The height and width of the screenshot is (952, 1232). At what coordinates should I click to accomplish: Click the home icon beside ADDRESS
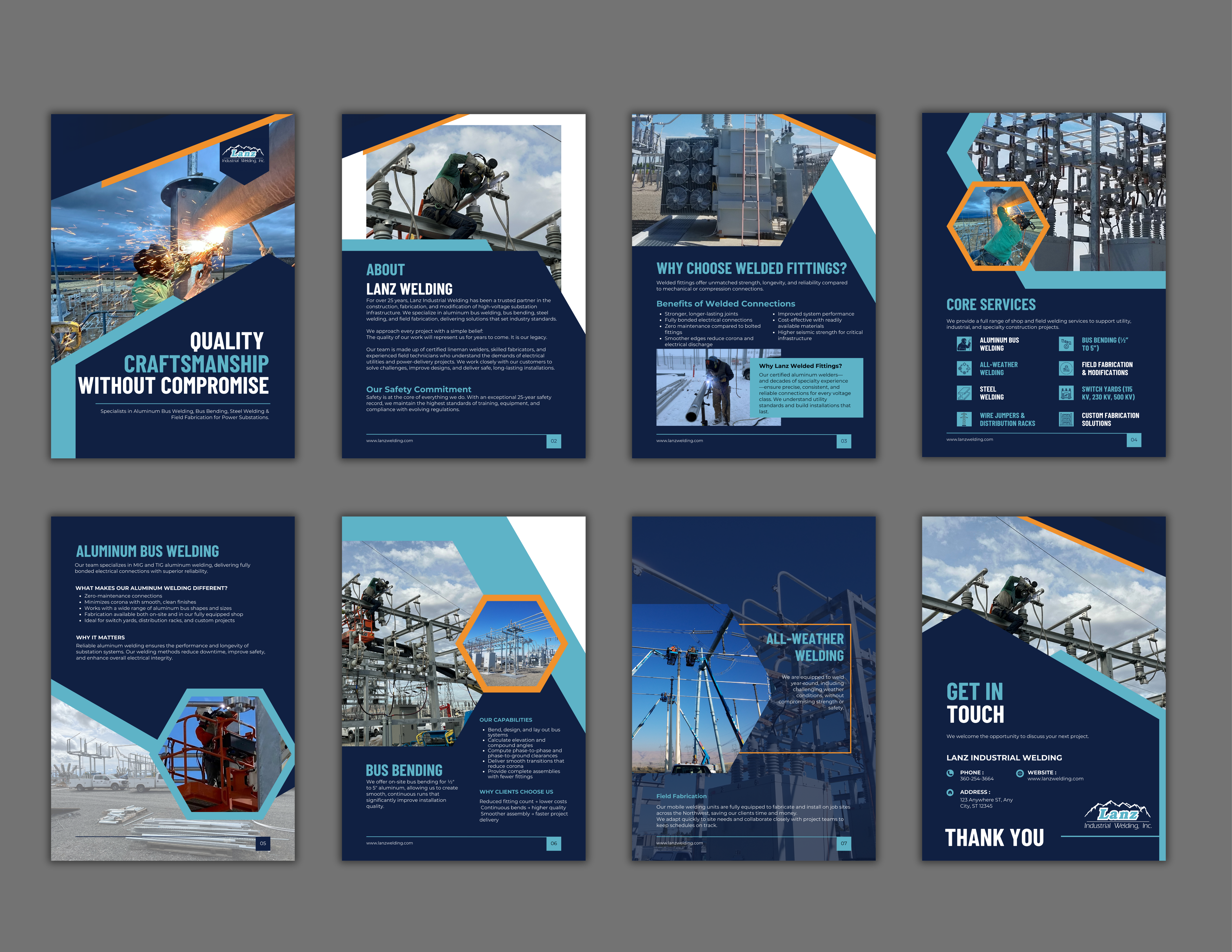950,793
